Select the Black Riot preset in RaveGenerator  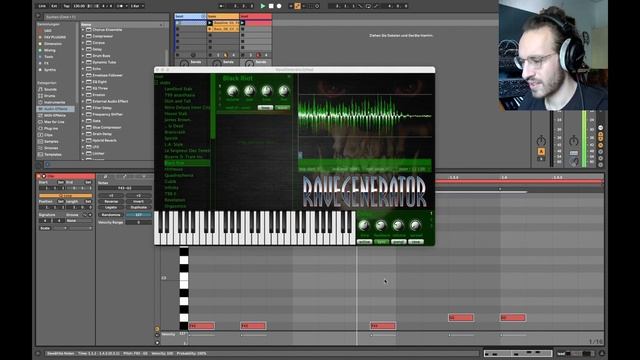click(x=187, y=163)
